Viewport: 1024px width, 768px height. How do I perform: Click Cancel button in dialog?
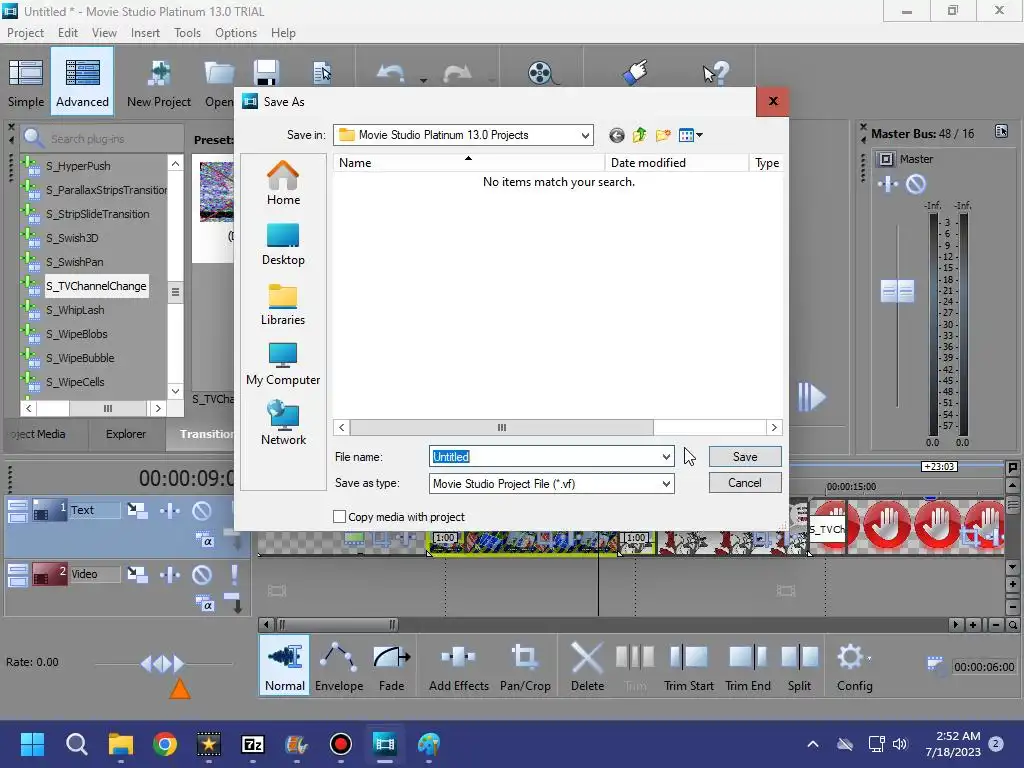click(745, 483)
